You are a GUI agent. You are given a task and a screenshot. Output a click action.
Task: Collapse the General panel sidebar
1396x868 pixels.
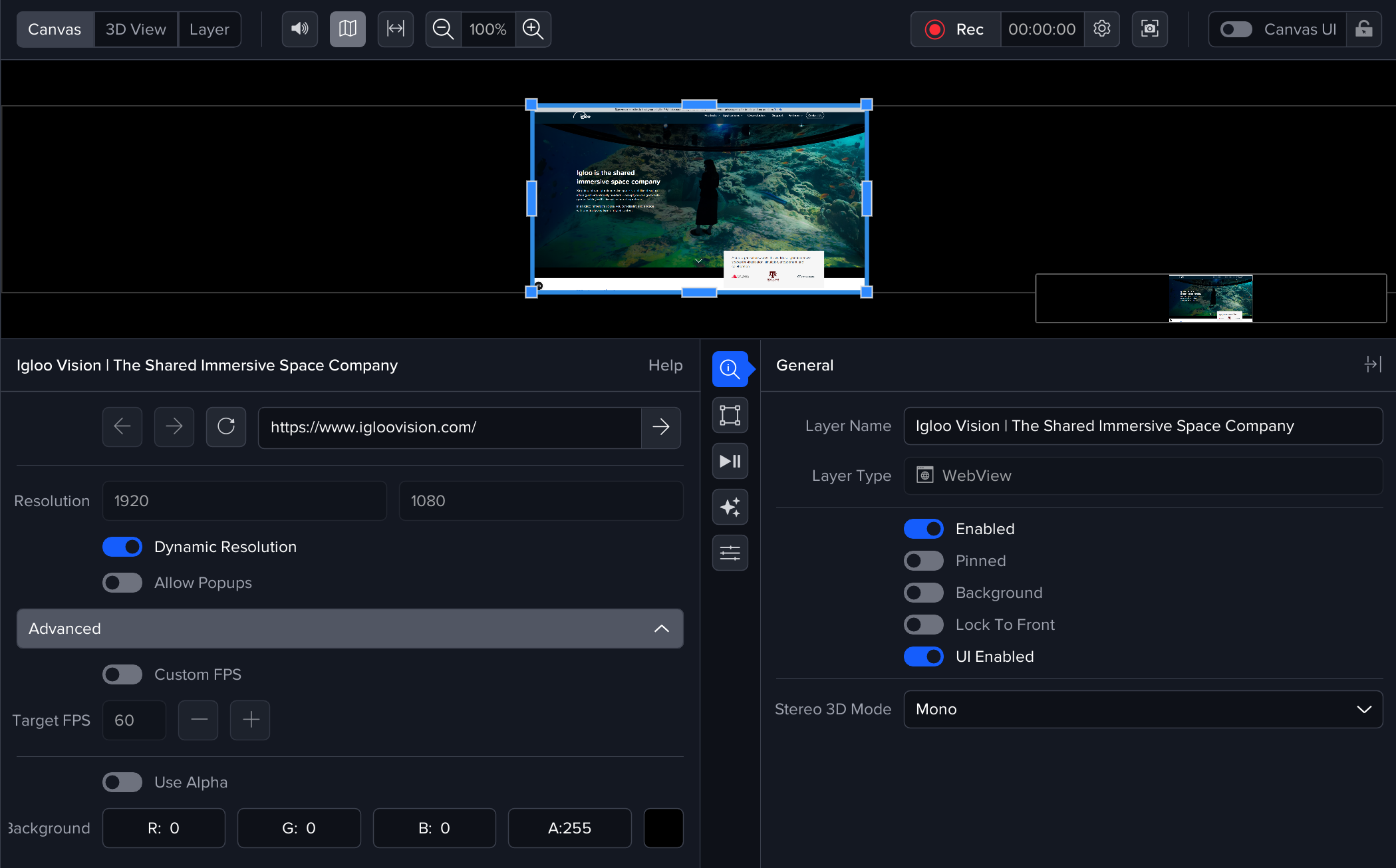click(x=1373, y=364)
